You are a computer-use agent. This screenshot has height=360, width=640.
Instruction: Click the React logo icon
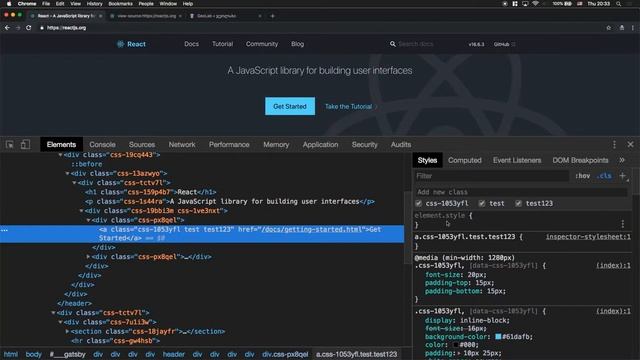tap(120, 44)
